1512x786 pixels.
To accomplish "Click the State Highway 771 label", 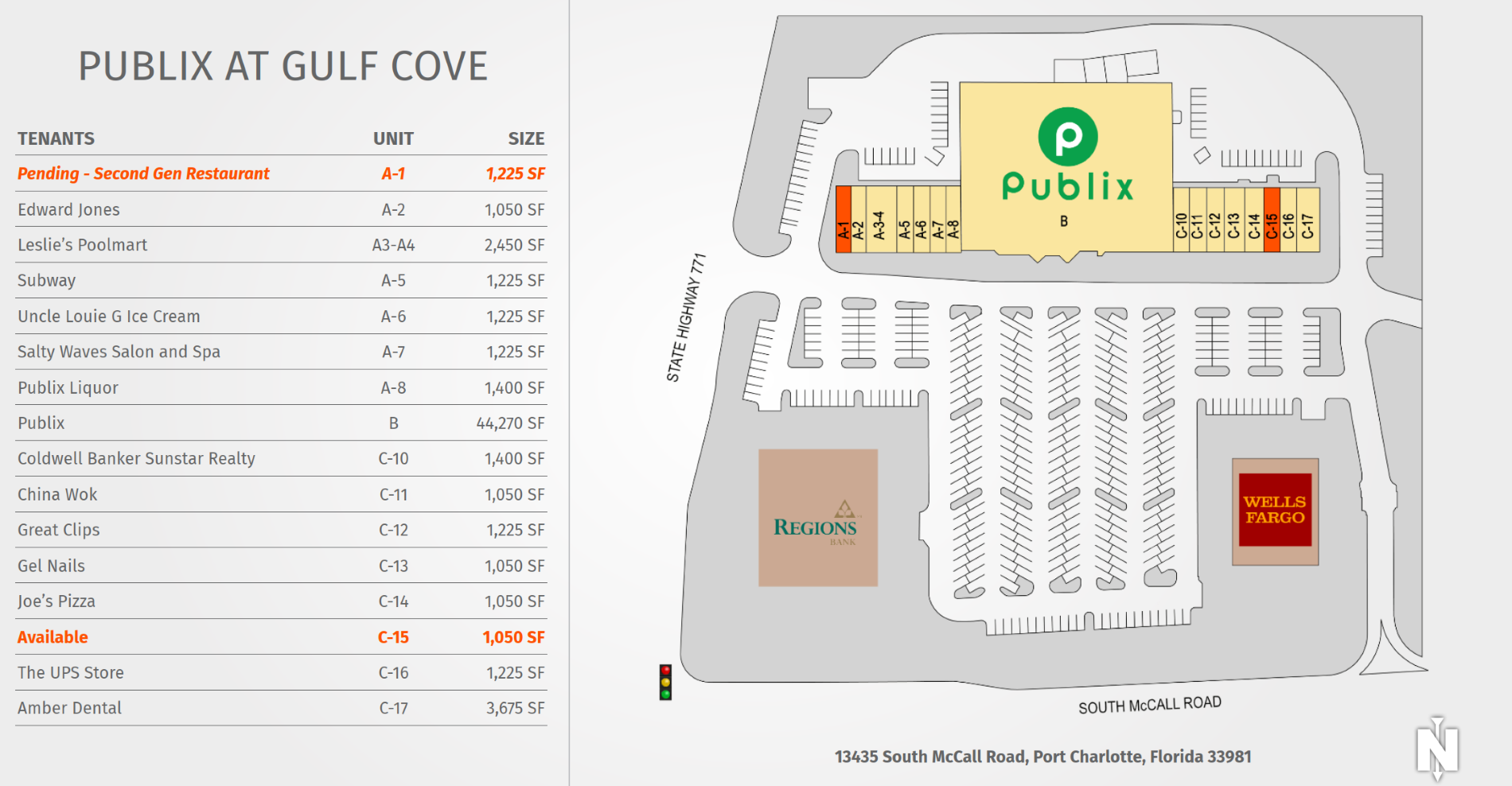I will click(686, 317).
